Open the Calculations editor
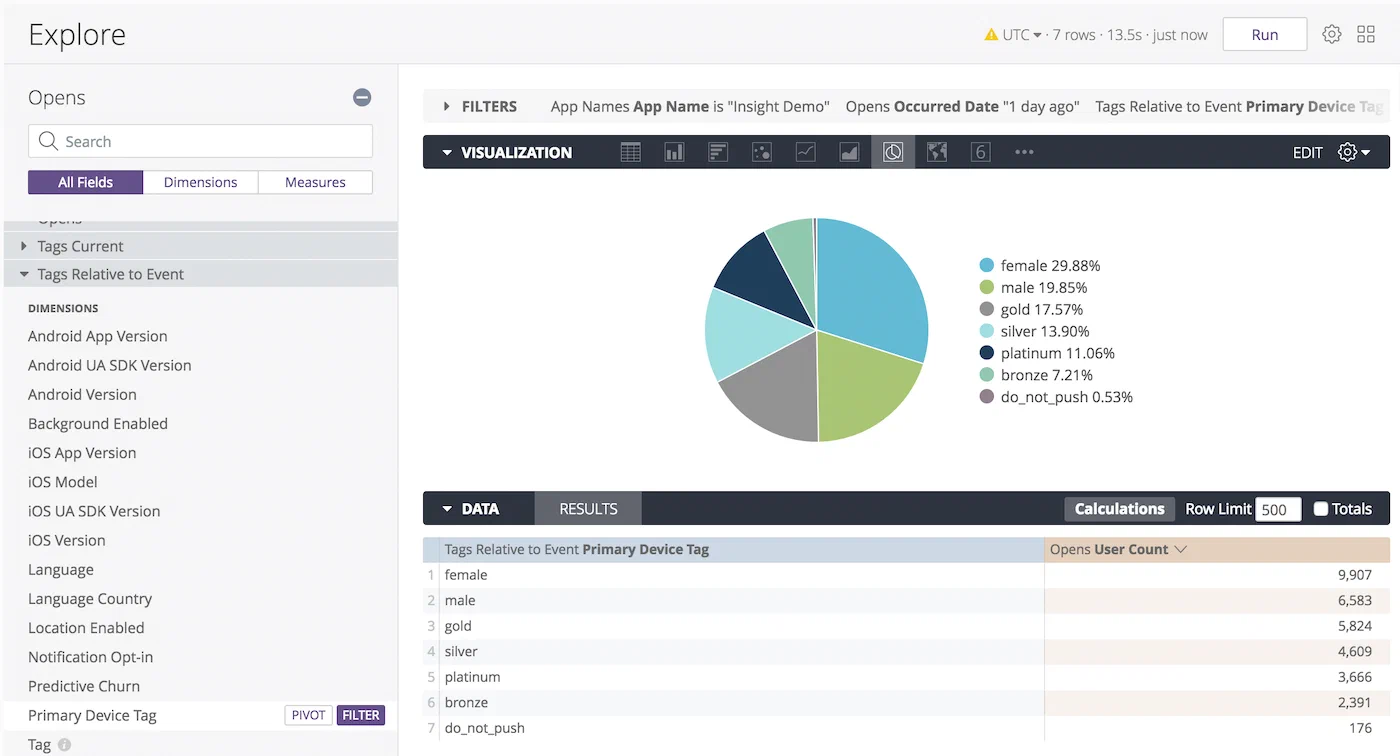 pyautogui.click(x=1119, y=508)
